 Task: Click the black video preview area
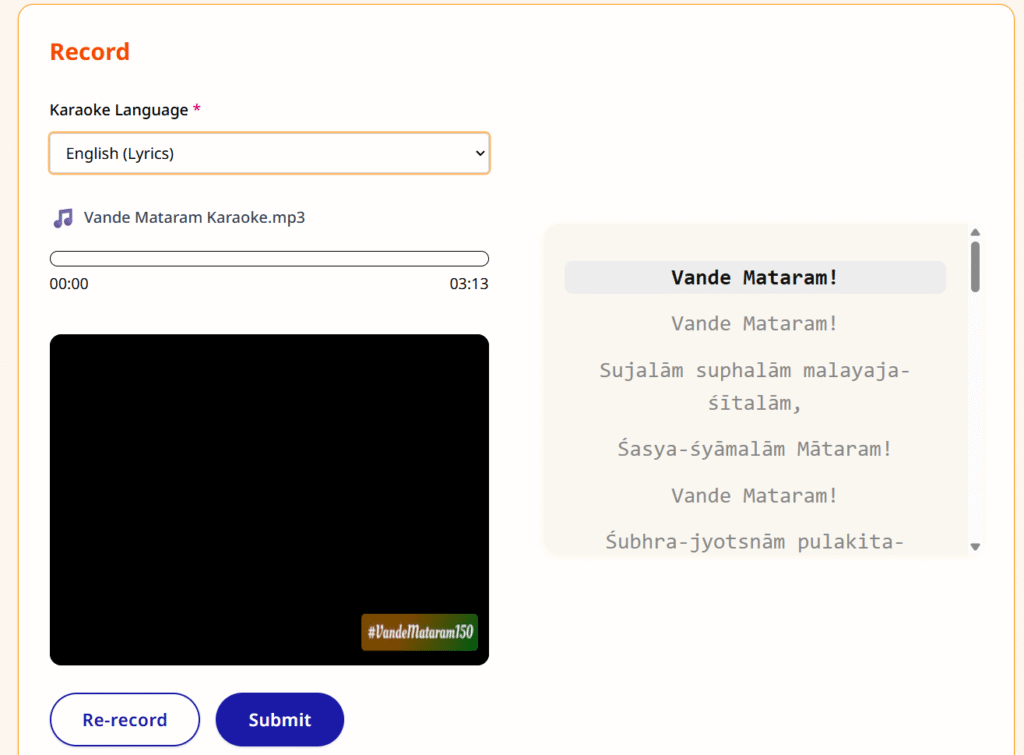click(269, 480)
